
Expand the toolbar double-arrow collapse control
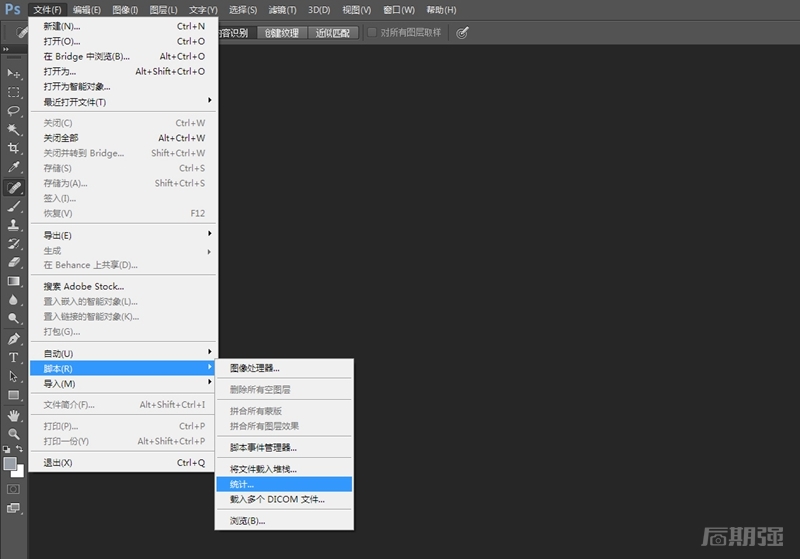click(x=6, y=49)
